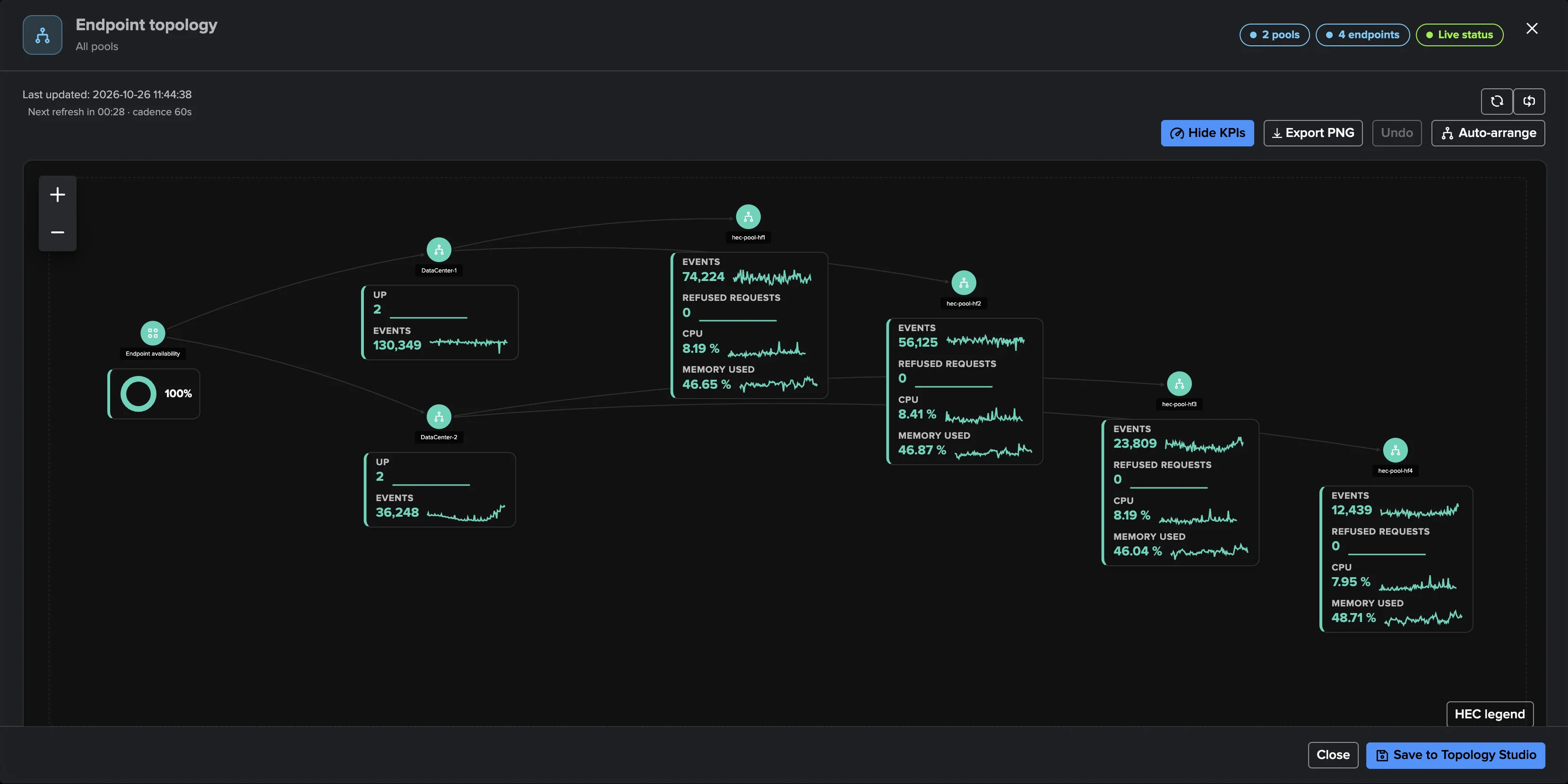Image resolution: width=1568 pixels, height=784 pixels.
Task: Click the Last updated timestamp text
Action: [x=107, y=94]
